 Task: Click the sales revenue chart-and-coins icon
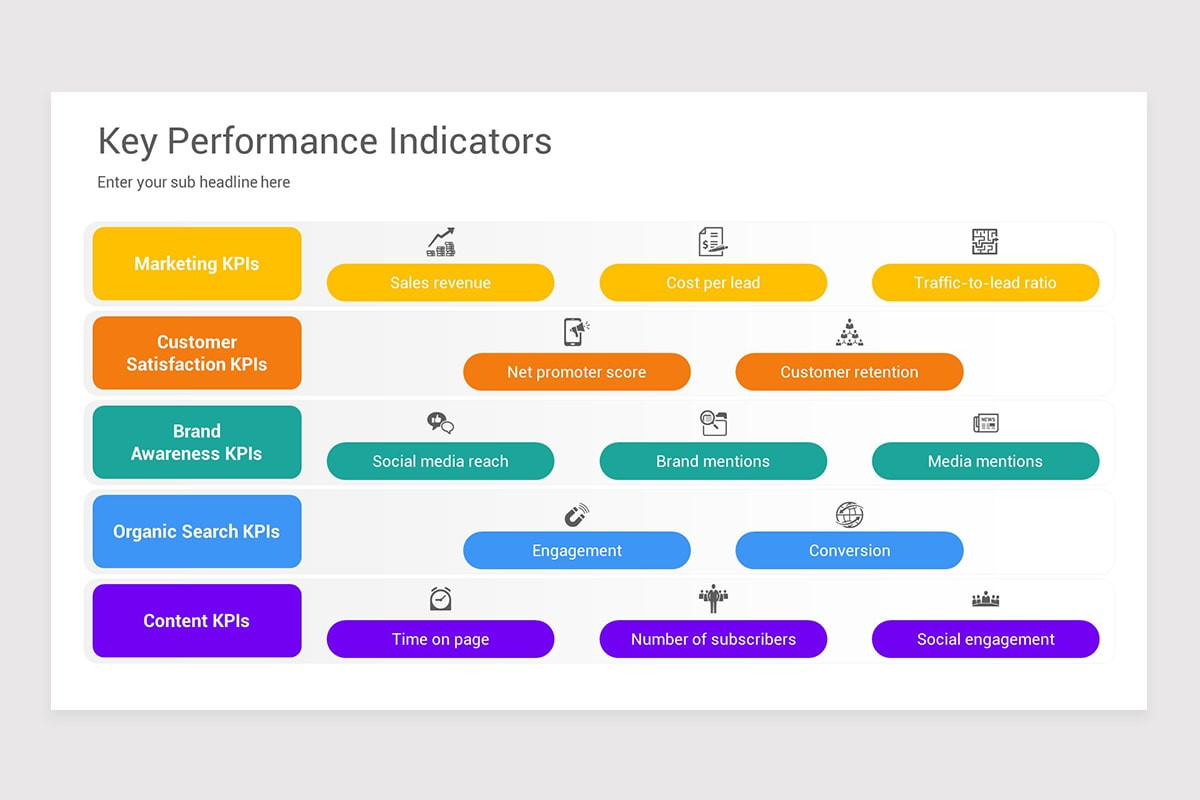click(441, 242)
